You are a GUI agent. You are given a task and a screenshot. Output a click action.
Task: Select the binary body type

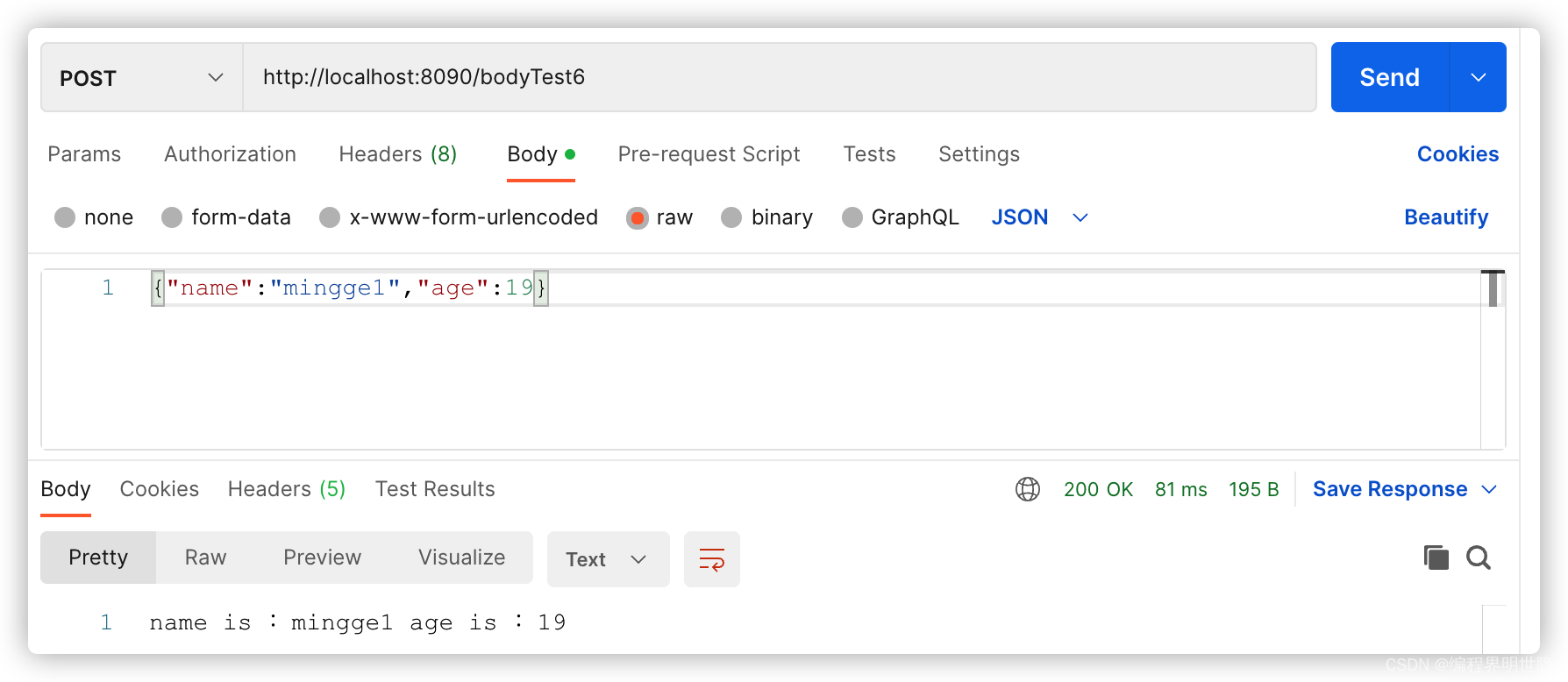click(731, 217)
